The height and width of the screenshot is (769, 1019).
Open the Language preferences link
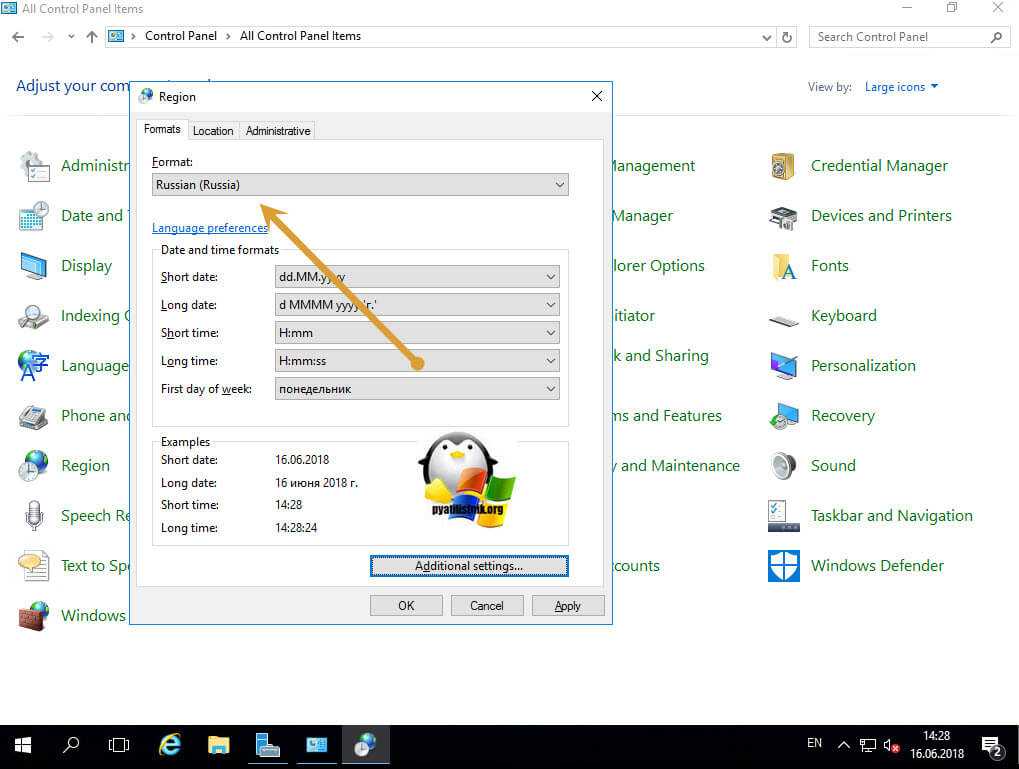click(210, 228)
